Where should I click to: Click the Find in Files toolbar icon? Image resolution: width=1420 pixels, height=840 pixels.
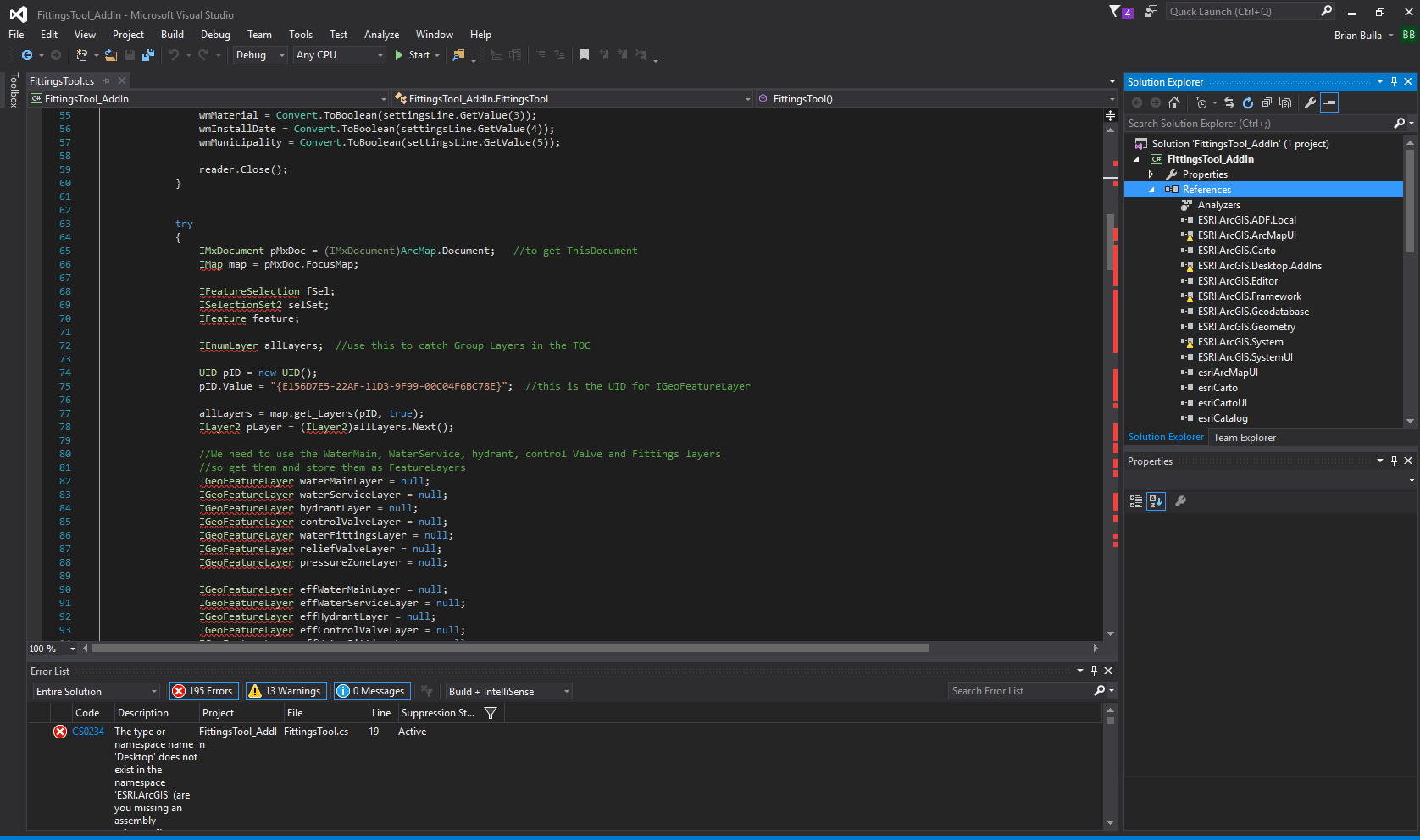458,55
